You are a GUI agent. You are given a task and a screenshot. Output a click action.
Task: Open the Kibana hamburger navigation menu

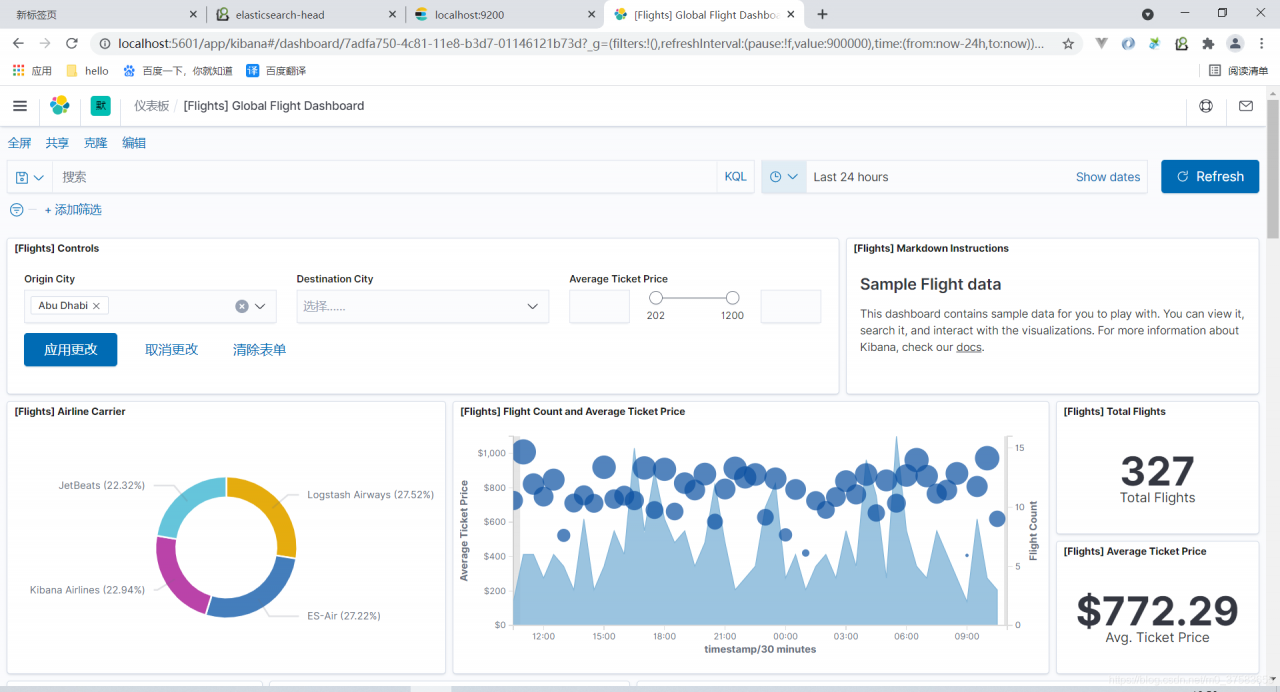point(20,106)
